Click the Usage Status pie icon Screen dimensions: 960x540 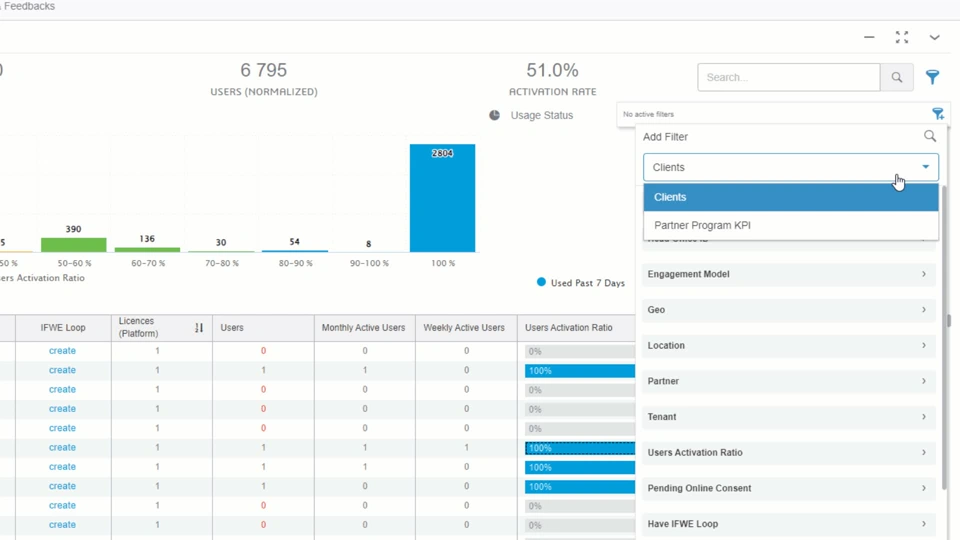[495, 115]
